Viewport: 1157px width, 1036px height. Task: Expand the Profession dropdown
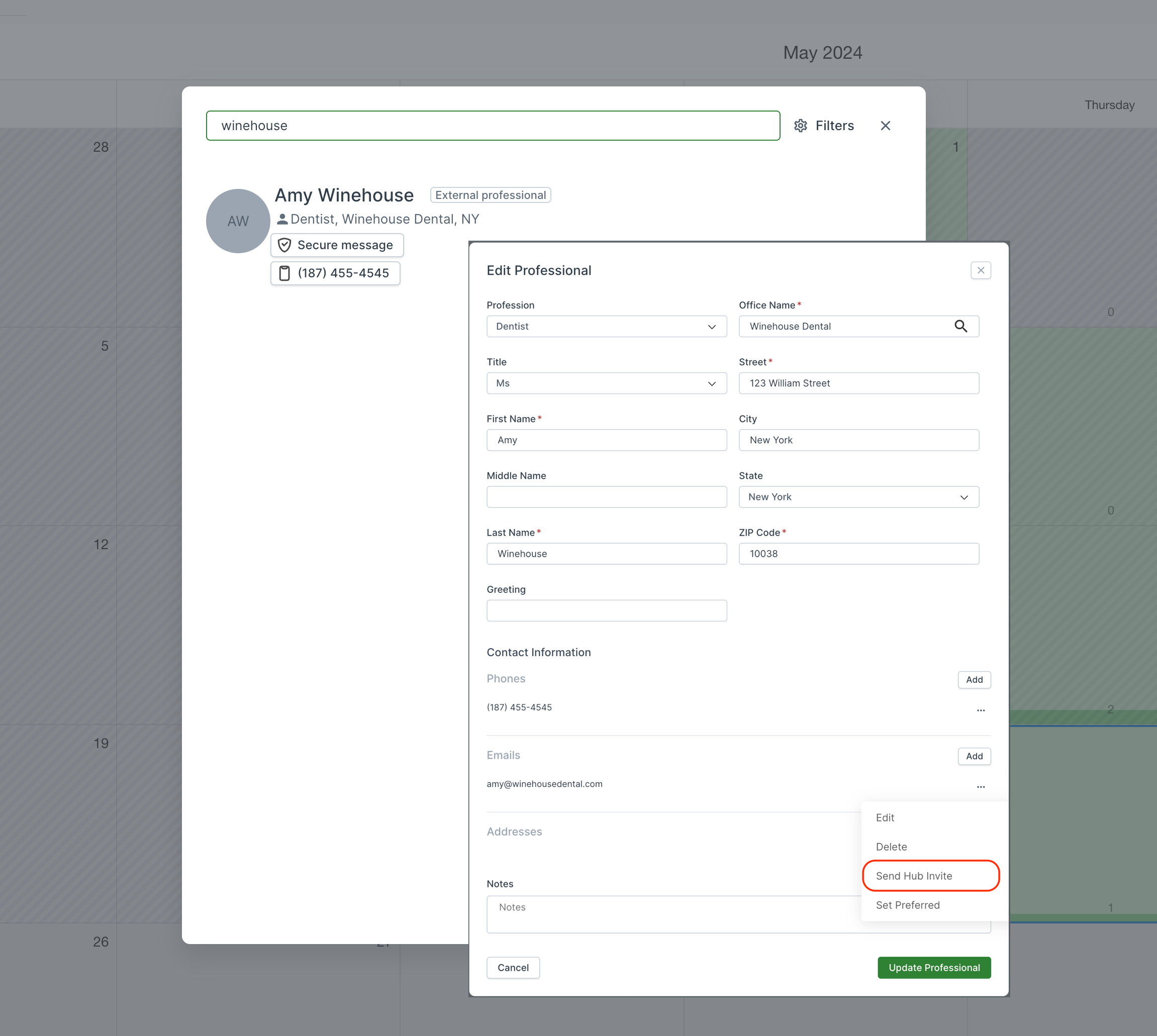pyautogui.click(x=607, y=327)
